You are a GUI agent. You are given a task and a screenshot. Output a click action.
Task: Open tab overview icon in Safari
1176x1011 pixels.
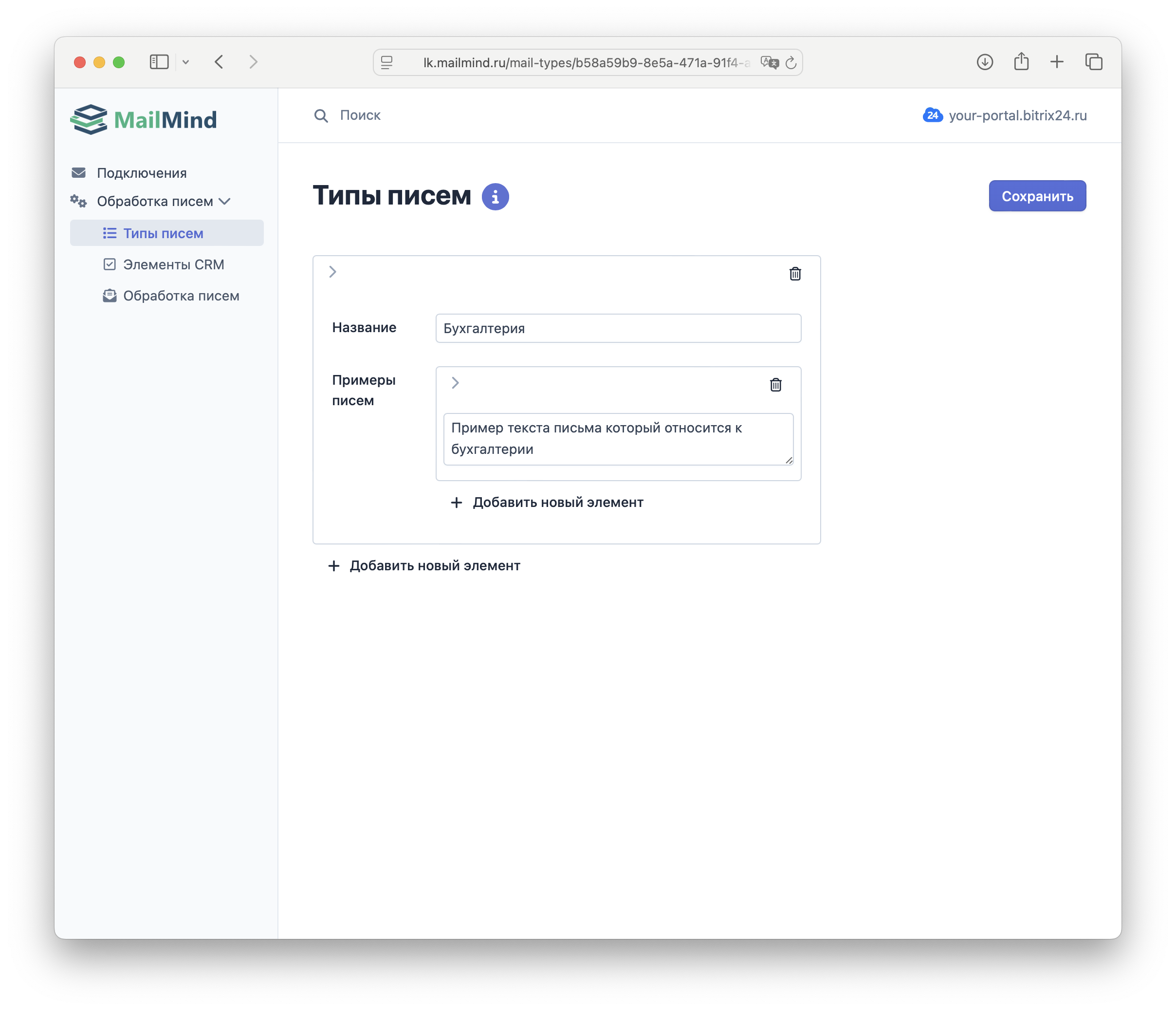pos(1093,62)
